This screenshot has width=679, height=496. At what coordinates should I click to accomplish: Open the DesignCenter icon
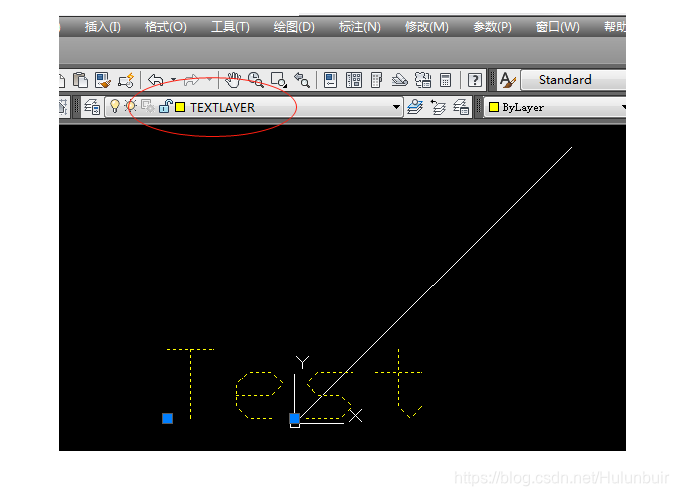click(354, 80)
